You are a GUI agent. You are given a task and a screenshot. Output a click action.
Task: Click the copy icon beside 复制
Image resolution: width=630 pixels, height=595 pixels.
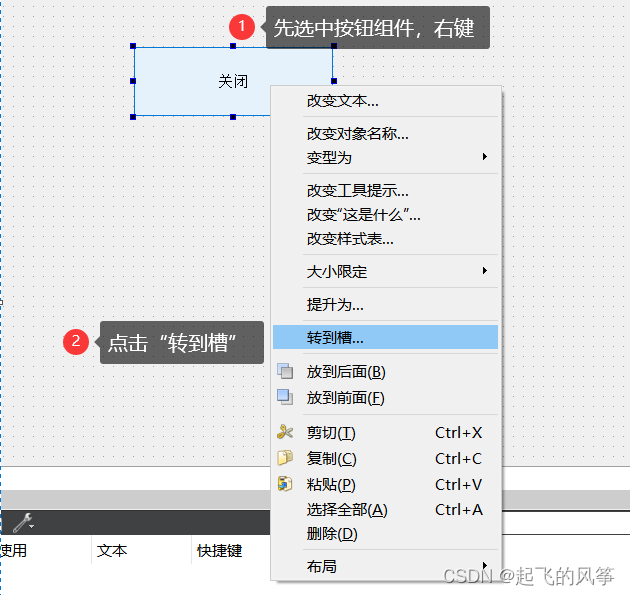coord(285,458)
